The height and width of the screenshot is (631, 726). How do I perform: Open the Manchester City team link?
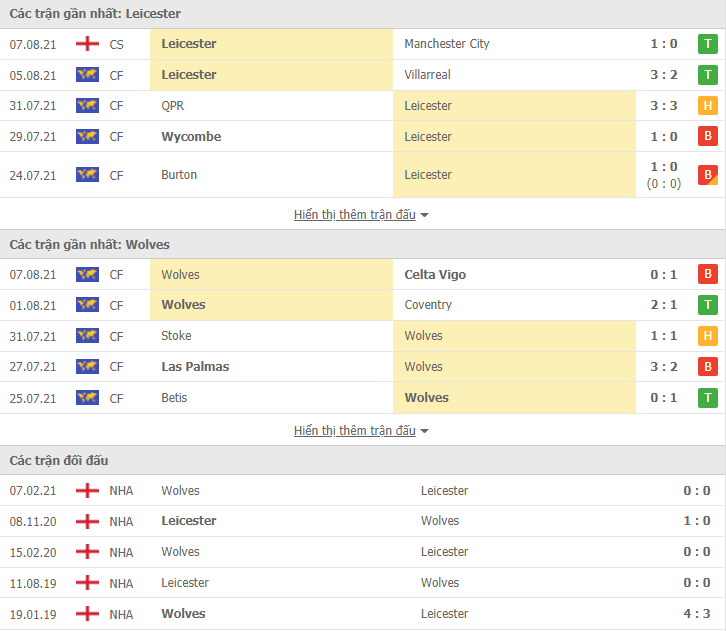[x=447, y=44]
